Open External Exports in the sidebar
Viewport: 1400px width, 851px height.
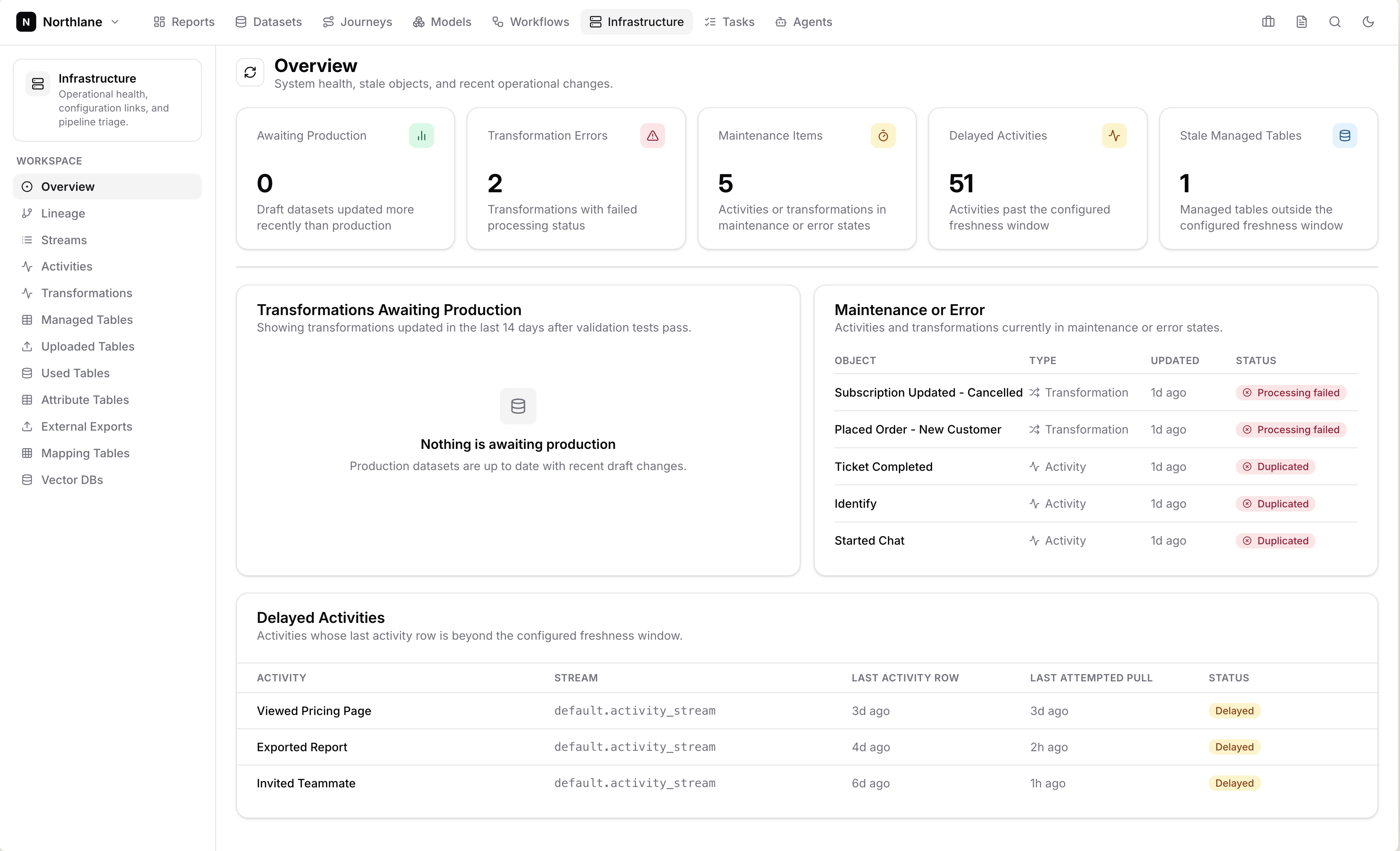[x=107, y=427]
